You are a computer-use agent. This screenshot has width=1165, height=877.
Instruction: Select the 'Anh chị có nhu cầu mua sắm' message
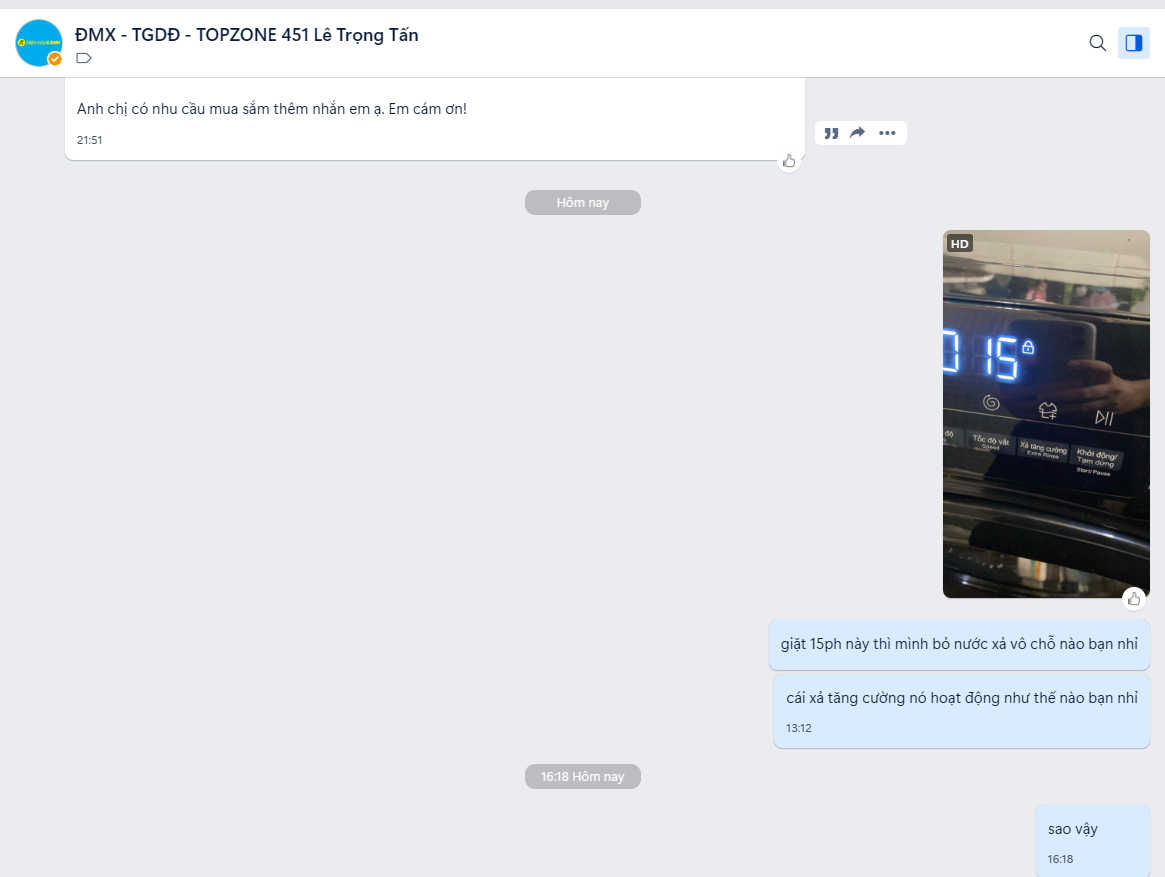point(272,108)
